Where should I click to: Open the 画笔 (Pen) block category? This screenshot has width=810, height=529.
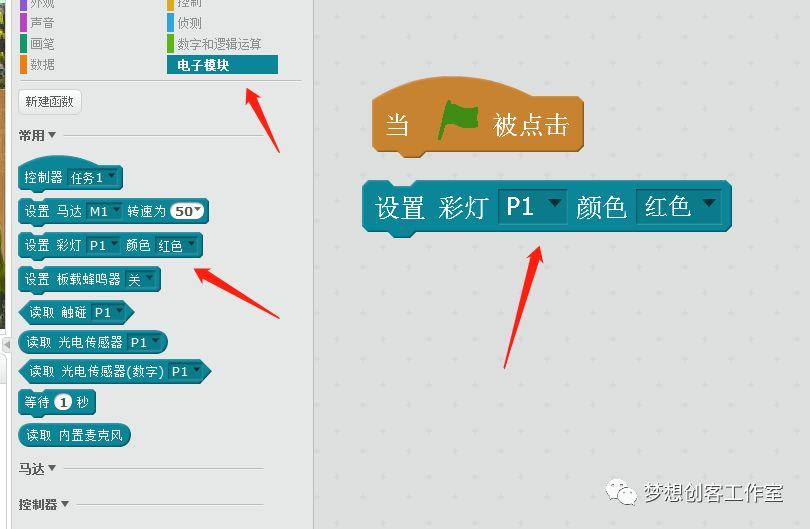[37, 44]
